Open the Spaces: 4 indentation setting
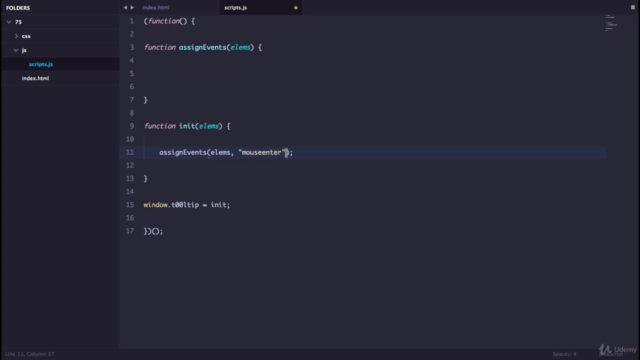 tap(564, 354)
